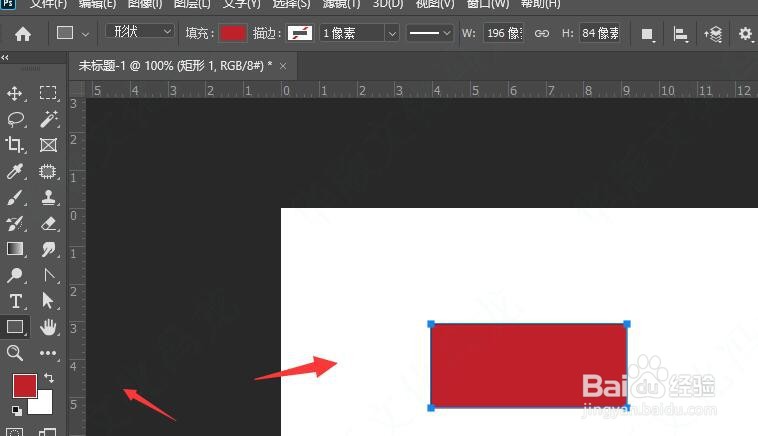Click the shape height H field

(x=599, y=33)
